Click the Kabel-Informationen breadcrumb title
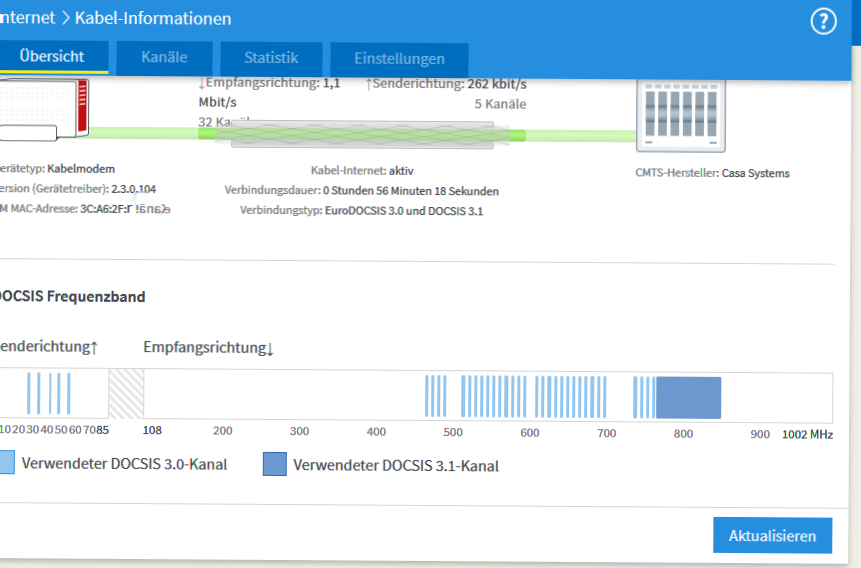The height and width of the screenshot is (568, 861). 153,18
